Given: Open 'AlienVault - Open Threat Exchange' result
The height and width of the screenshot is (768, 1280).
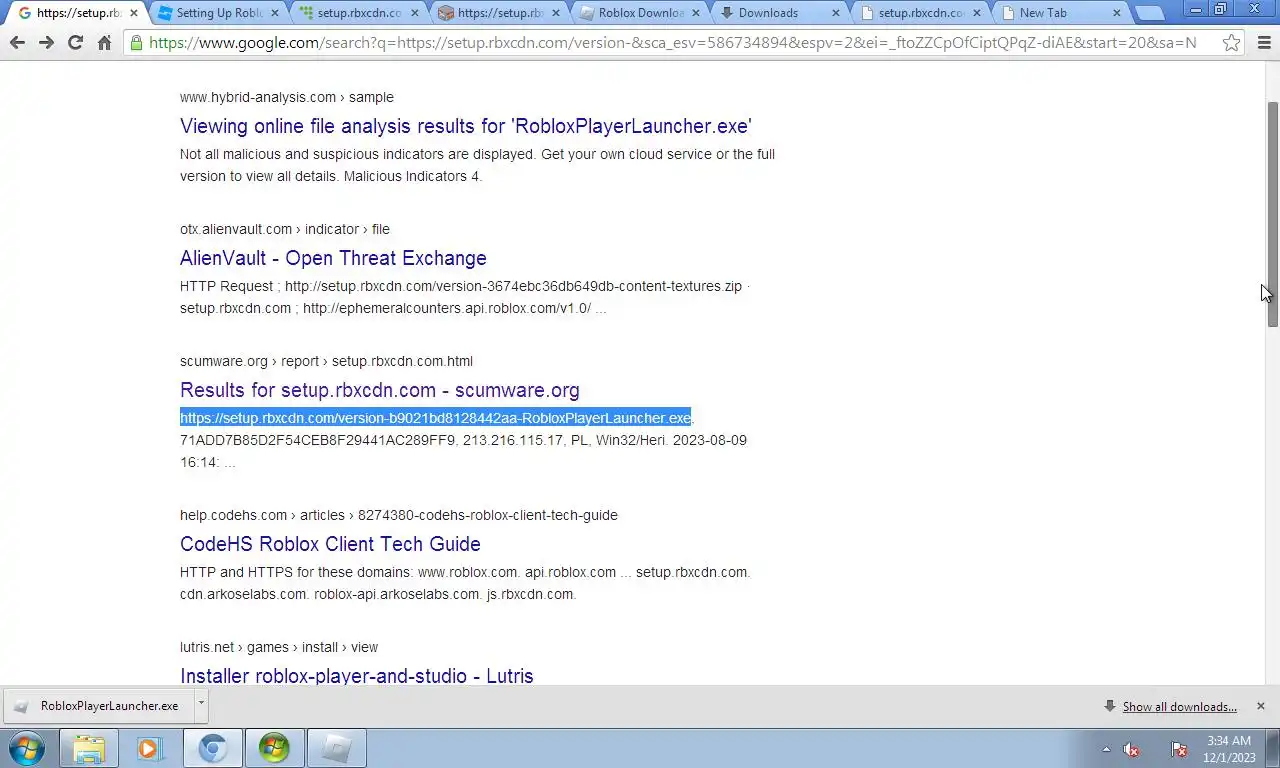Looking at the screenshot, I should (x=333, y=258).
